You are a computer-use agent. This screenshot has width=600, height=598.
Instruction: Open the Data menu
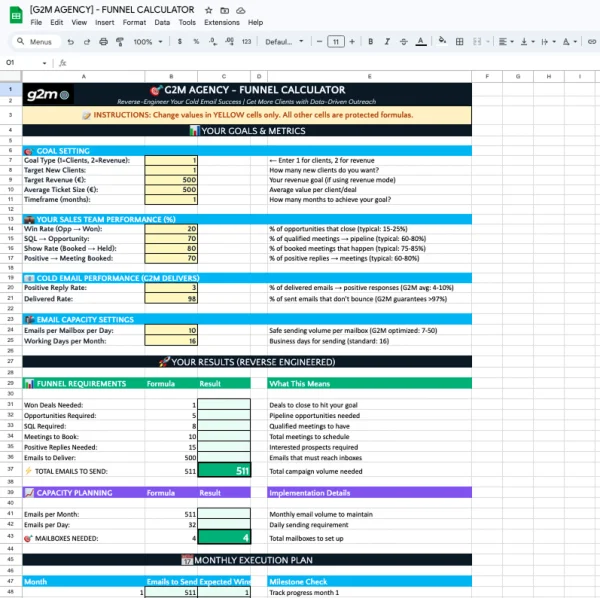160,22
